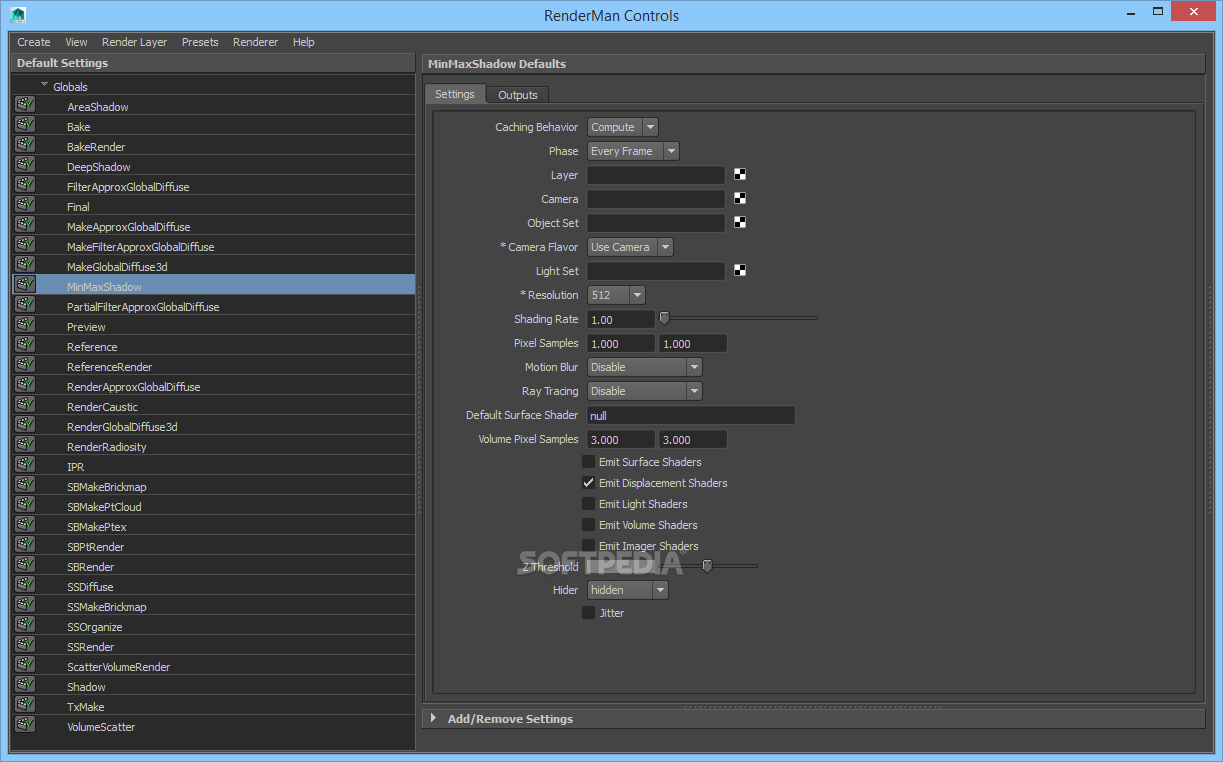Click the checkered map button next to Camera
1223x762 pixels.
740,198
